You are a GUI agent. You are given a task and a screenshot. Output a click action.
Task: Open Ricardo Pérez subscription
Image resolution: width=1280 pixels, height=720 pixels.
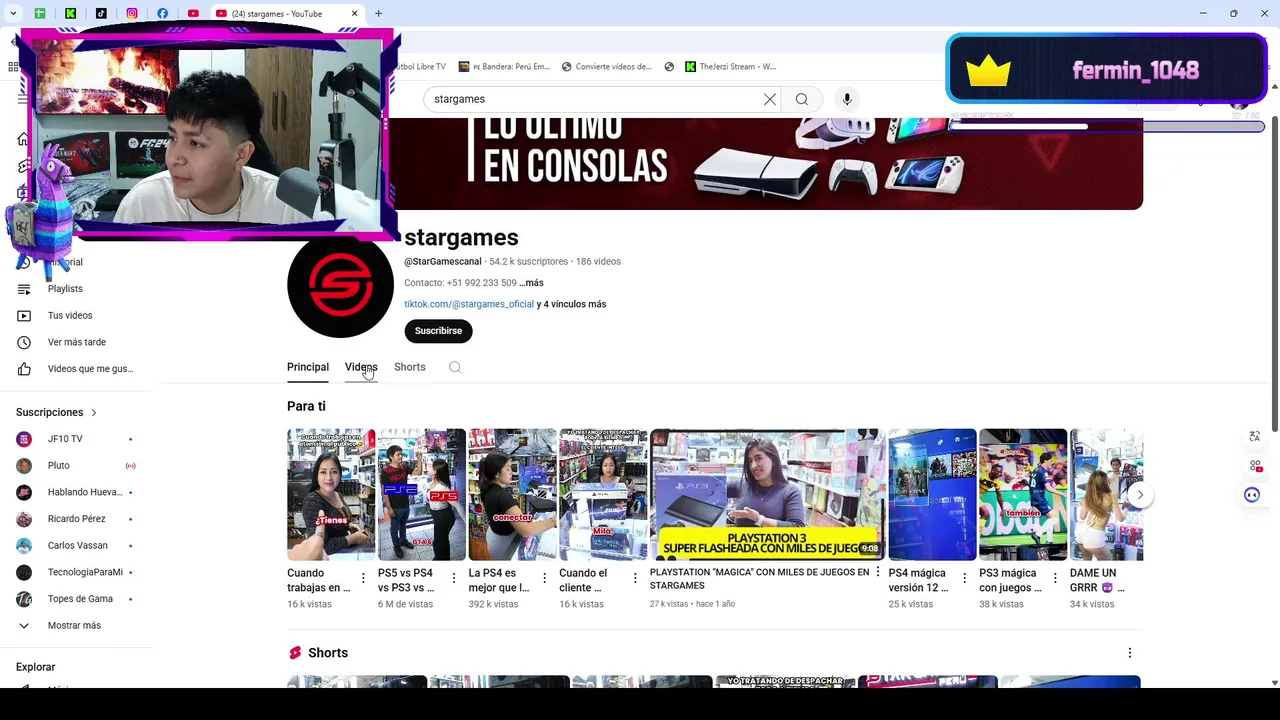tap(76, 519)
